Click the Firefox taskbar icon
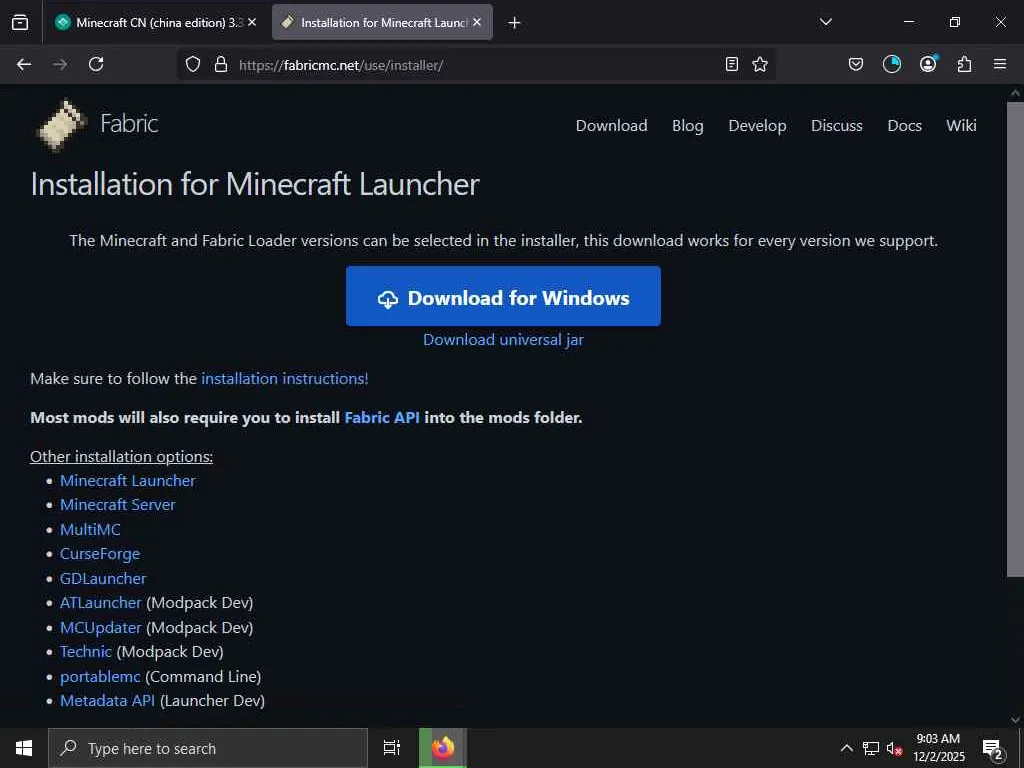Image resolution: width=1024 pixels, height=768 pixels. (x=443, y=748)
